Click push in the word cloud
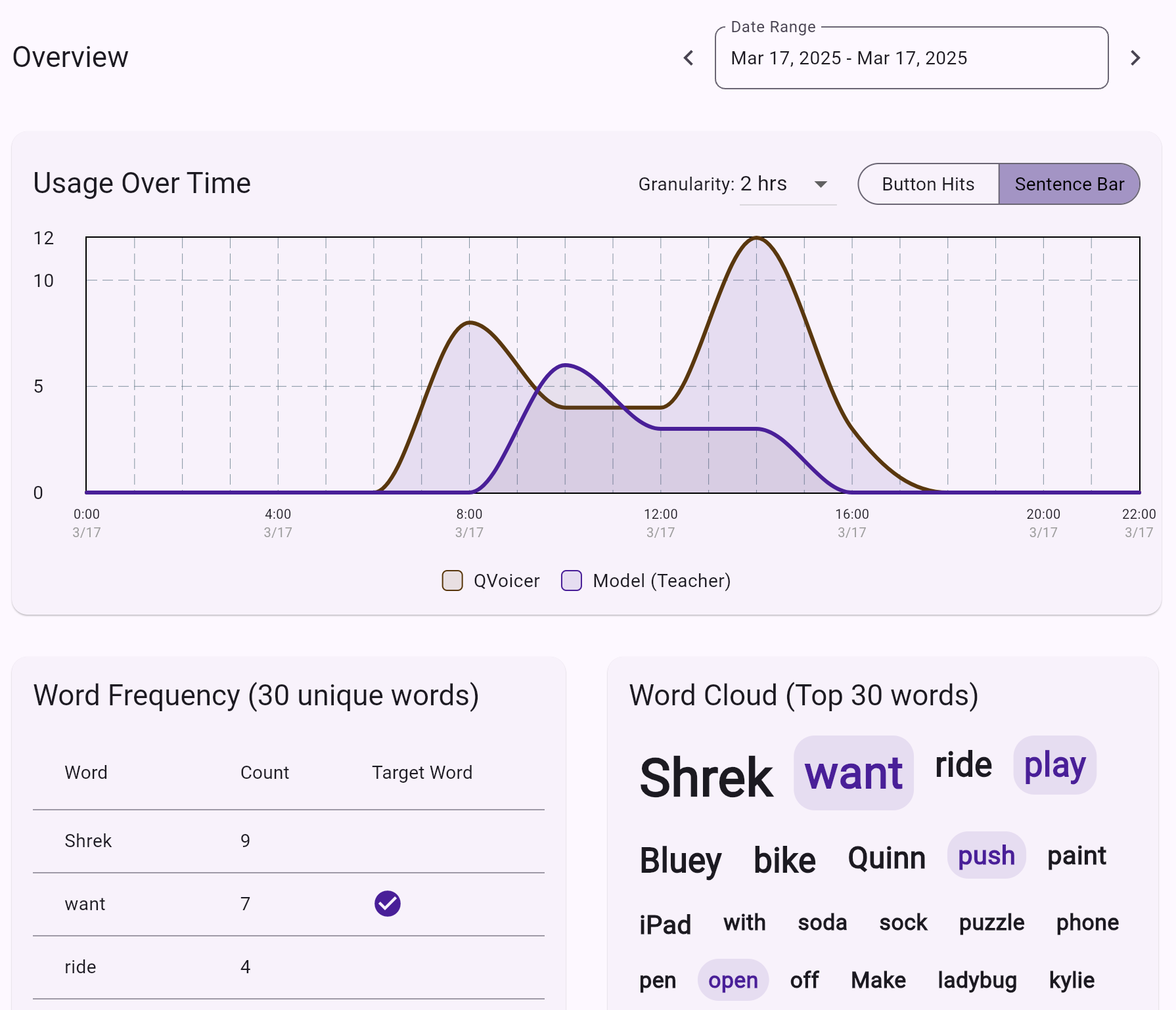The width and height of the screenshot is (1176, 1010). click(986, 855)
